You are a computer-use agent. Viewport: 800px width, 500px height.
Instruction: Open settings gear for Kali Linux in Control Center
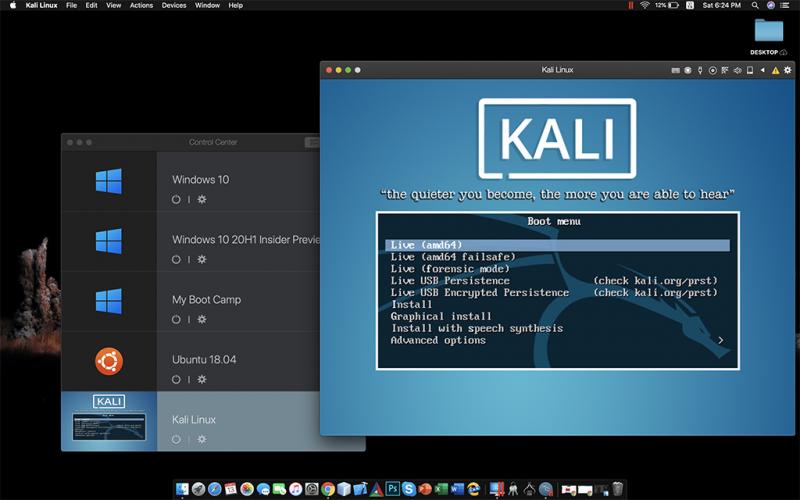pyautogui.click(x=202, y=439)
